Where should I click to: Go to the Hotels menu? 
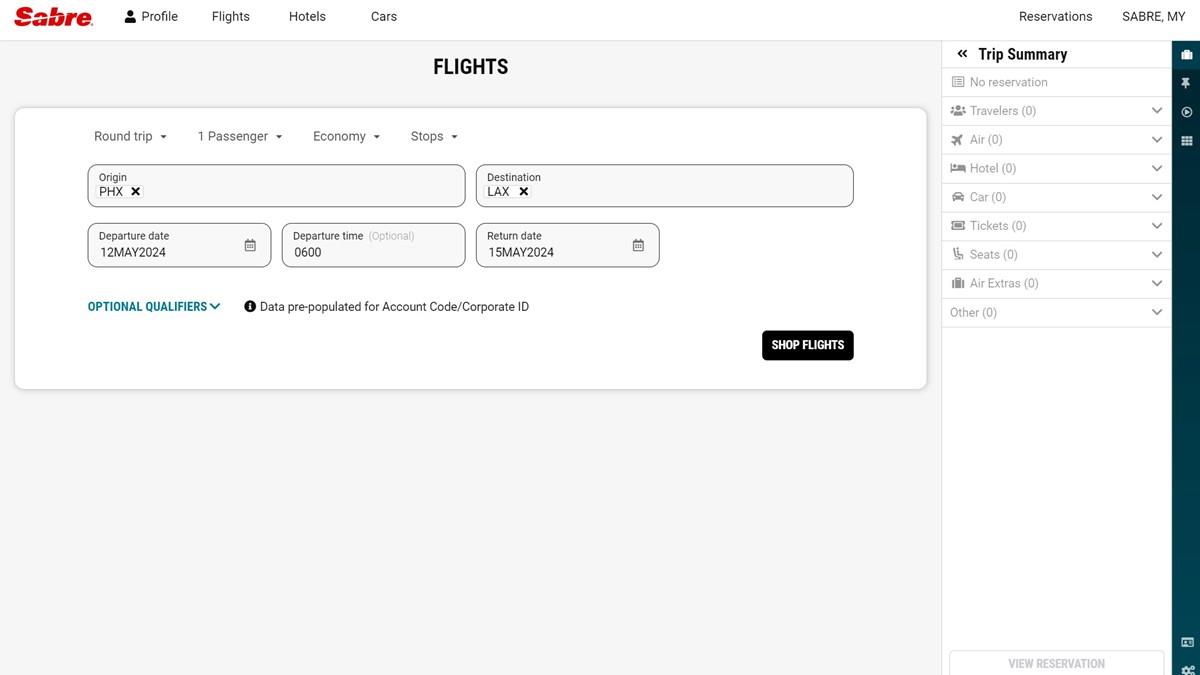point(307,17)
